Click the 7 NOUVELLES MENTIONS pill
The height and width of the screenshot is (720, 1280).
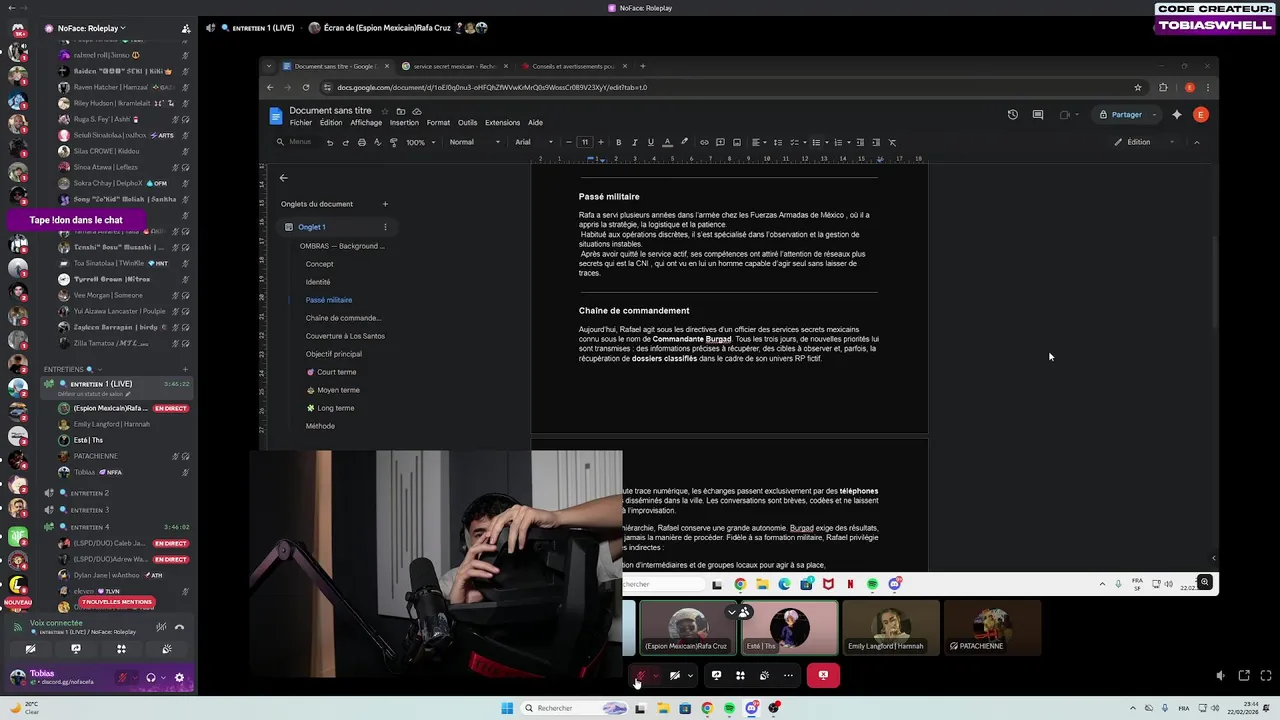[116, 602]
